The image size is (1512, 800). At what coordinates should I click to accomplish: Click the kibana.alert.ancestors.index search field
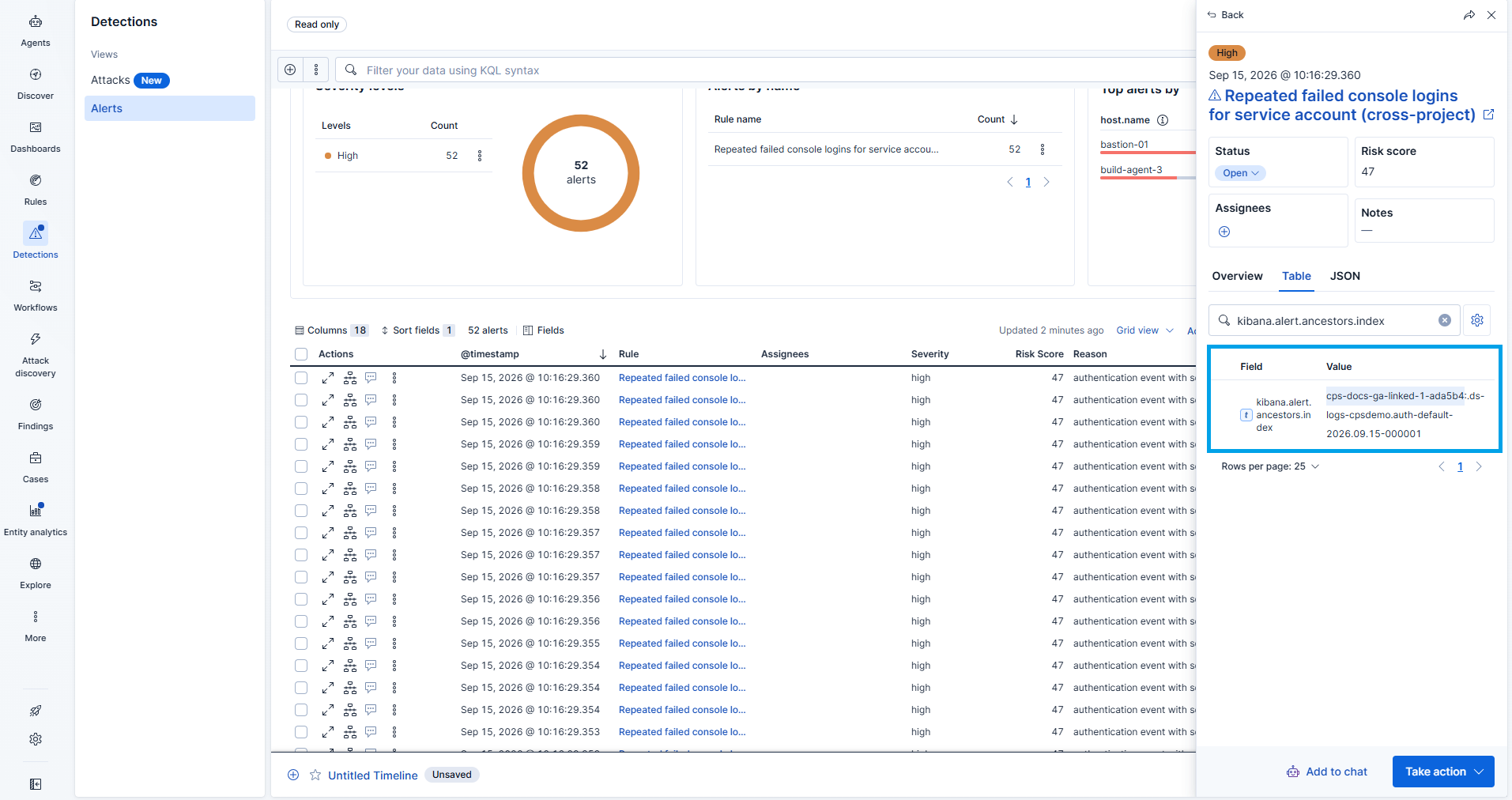(1336, 320)
